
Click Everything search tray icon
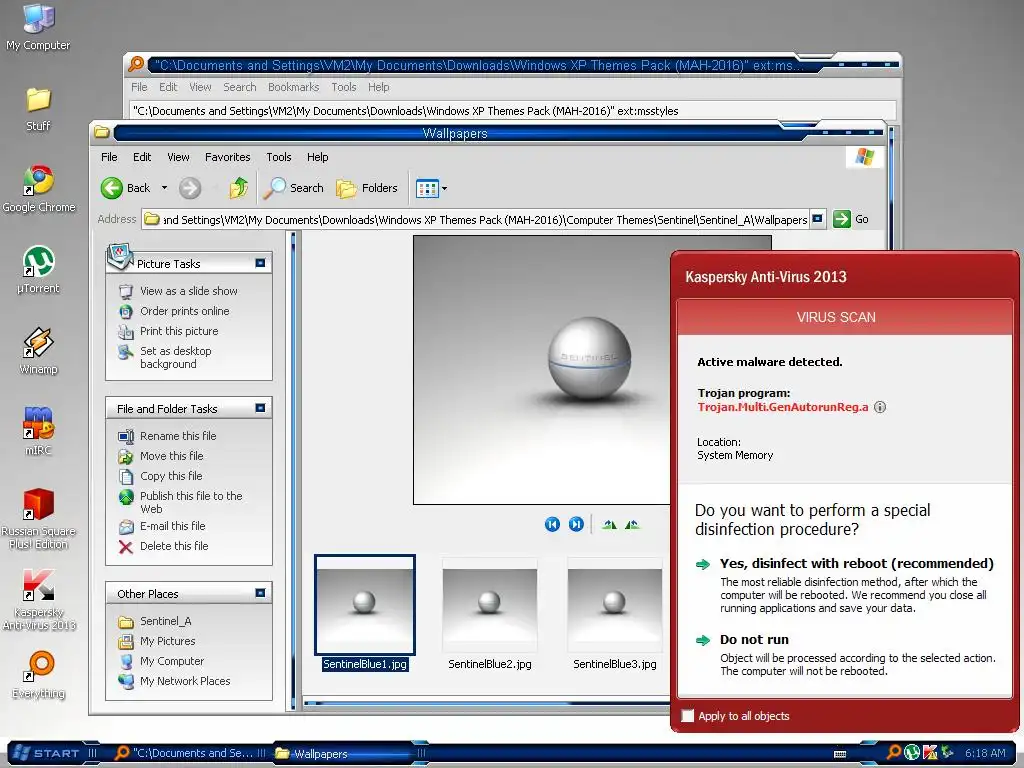coord(895,752)
